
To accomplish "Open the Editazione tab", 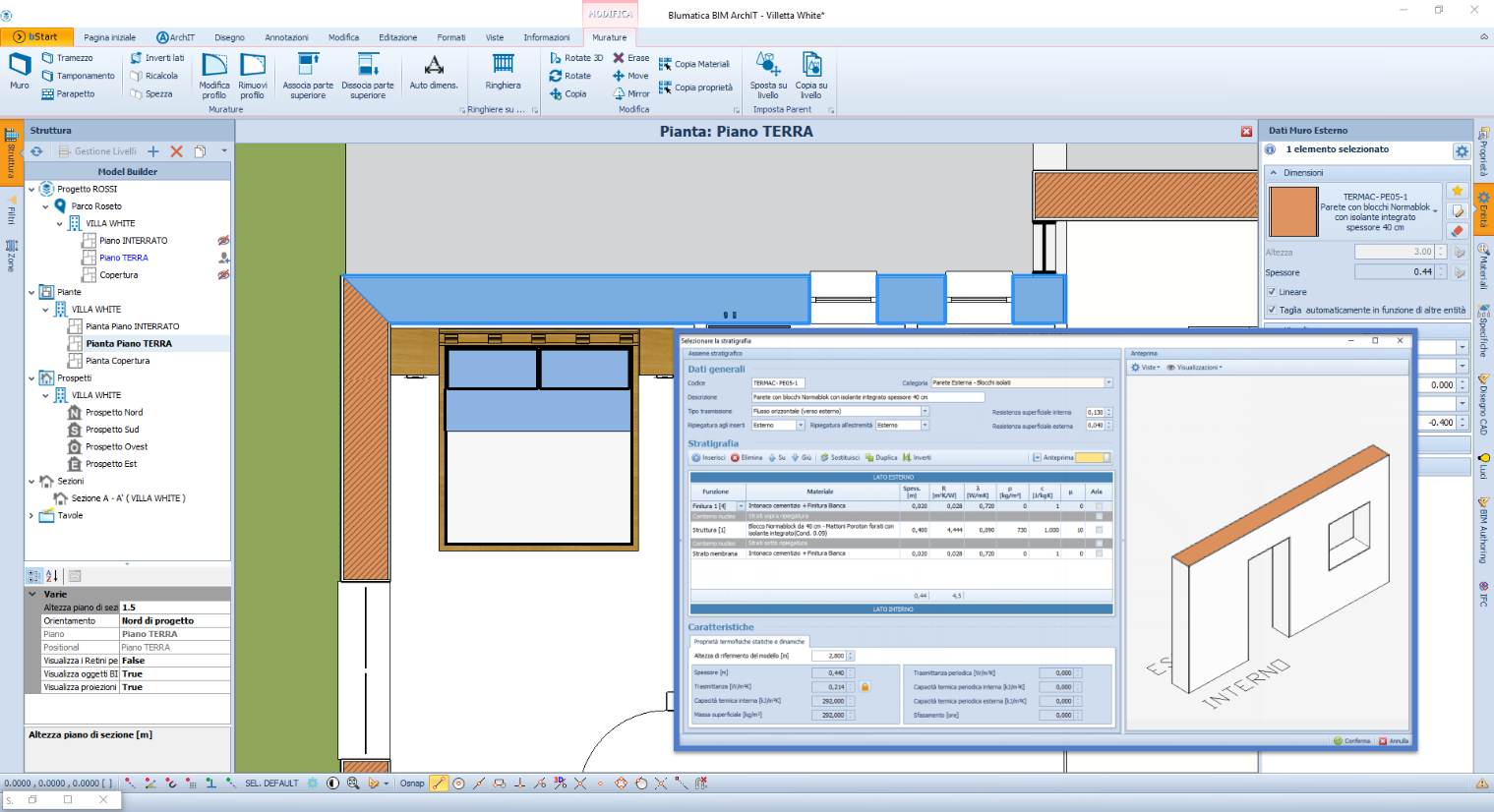I will (397, 37).
